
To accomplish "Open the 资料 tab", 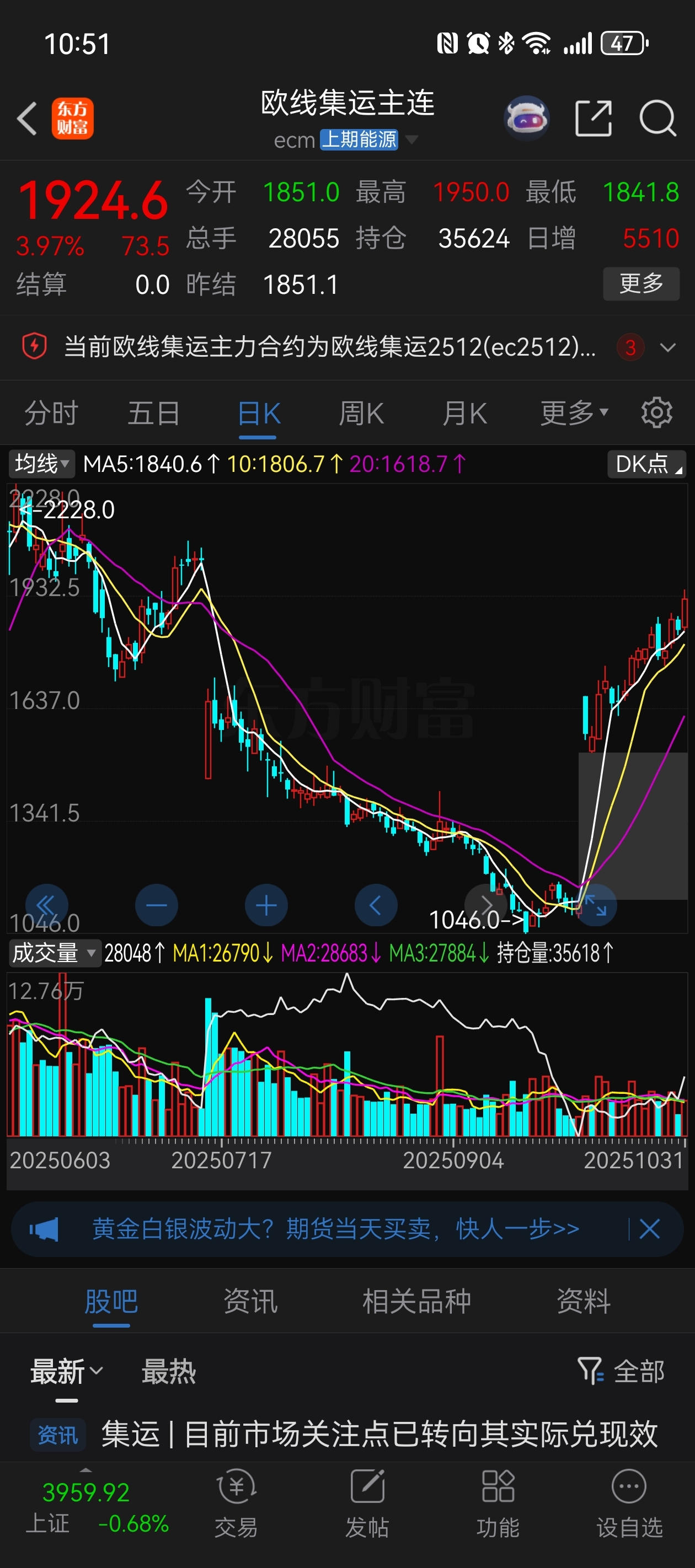I will click(x=584, y=1301).
